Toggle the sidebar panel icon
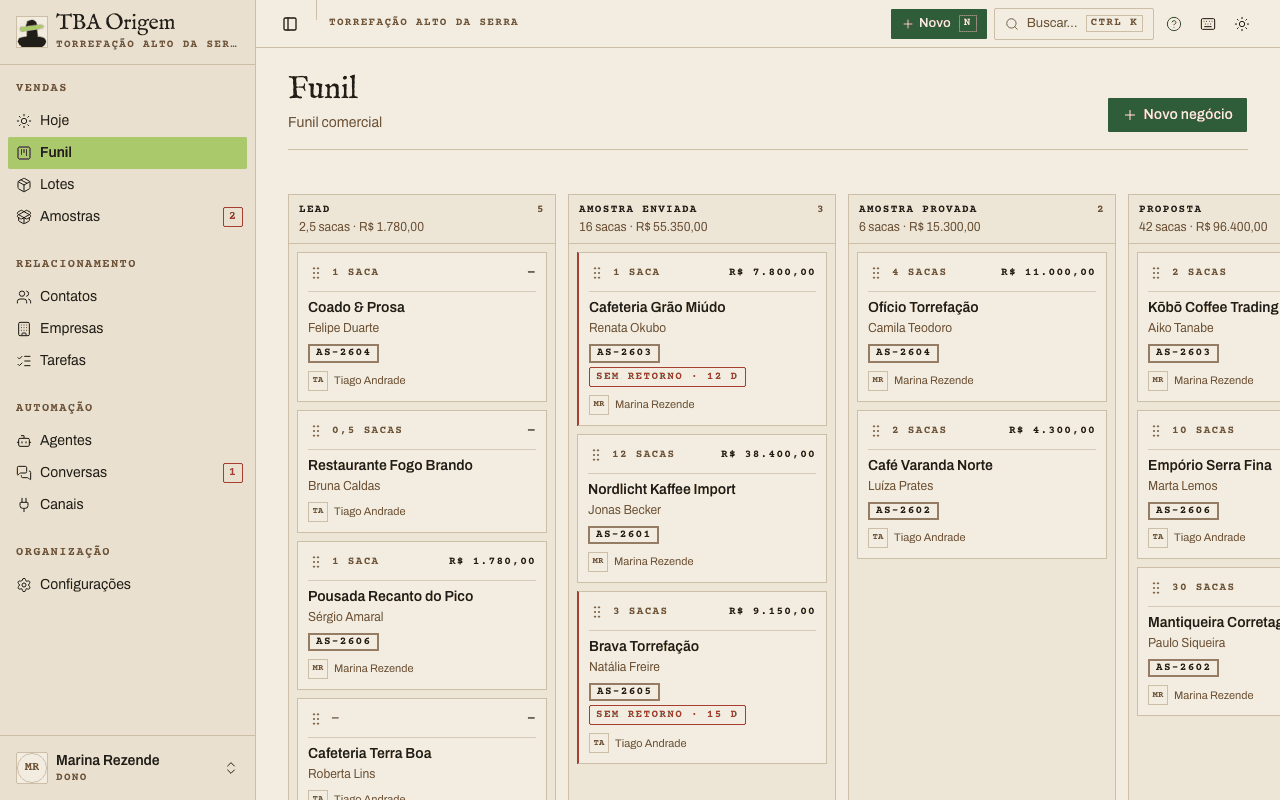The image size is (1280, 800). [290, 24]
